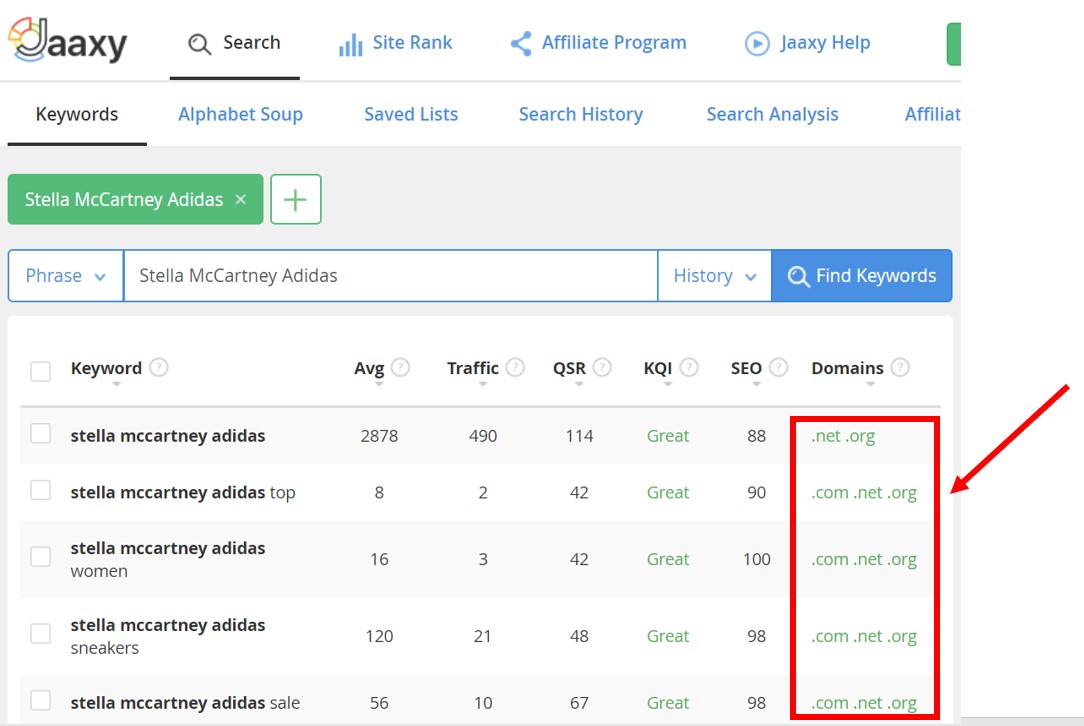The width and height of the screenshot is (1084, 726).
Task: Click '.net .org' domains for first row
Action: coord(843,436)
